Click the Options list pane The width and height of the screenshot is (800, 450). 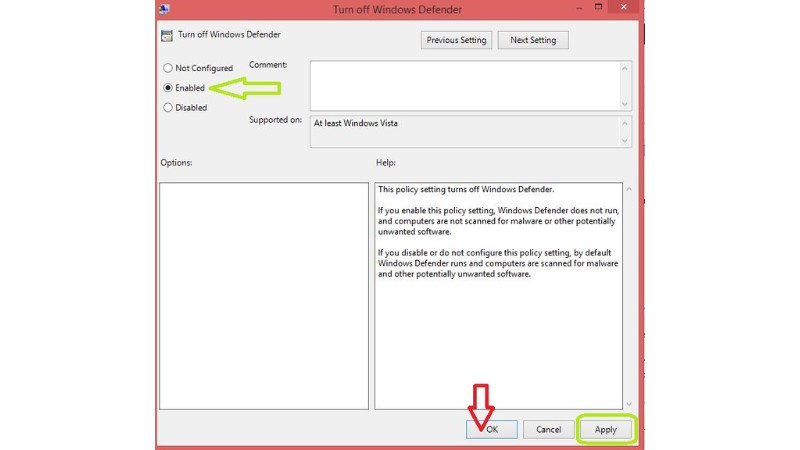tap(264, 296)
